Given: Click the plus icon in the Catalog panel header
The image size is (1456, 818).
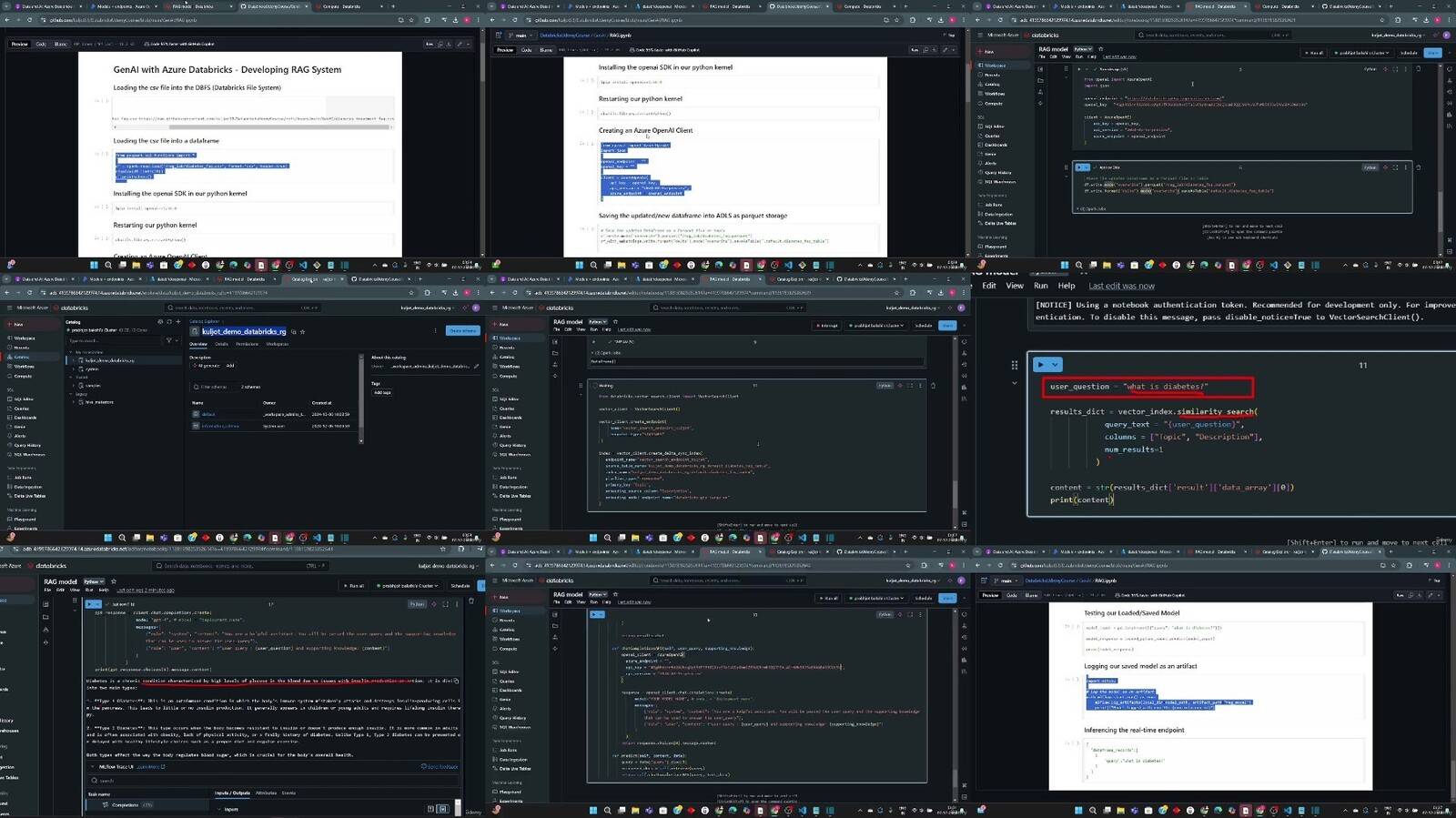Looking at the screenshot, I should [x=178, y=321].
